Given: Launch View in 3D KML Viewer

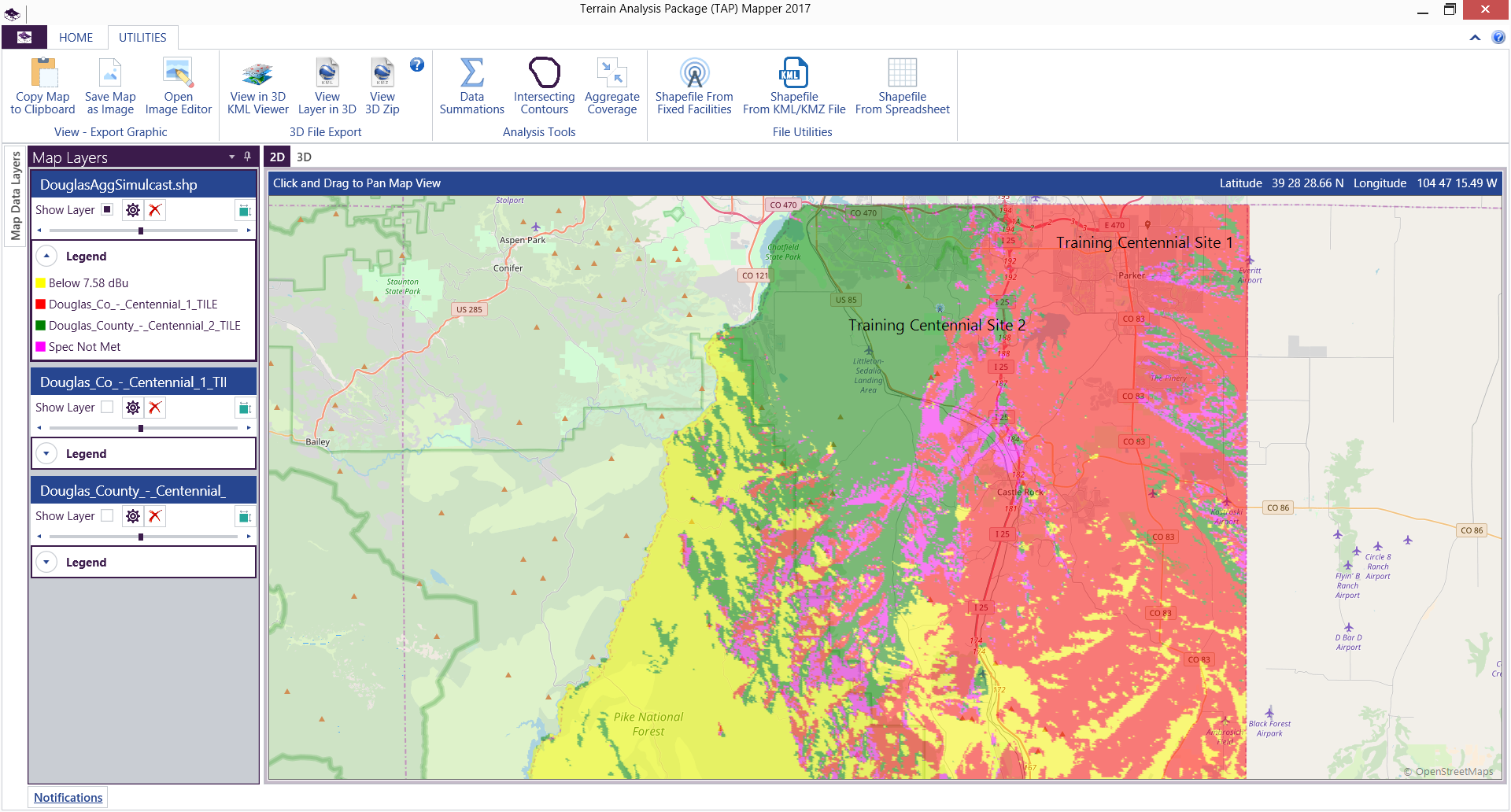Looking at the screenshot, I should click(257, 73).
